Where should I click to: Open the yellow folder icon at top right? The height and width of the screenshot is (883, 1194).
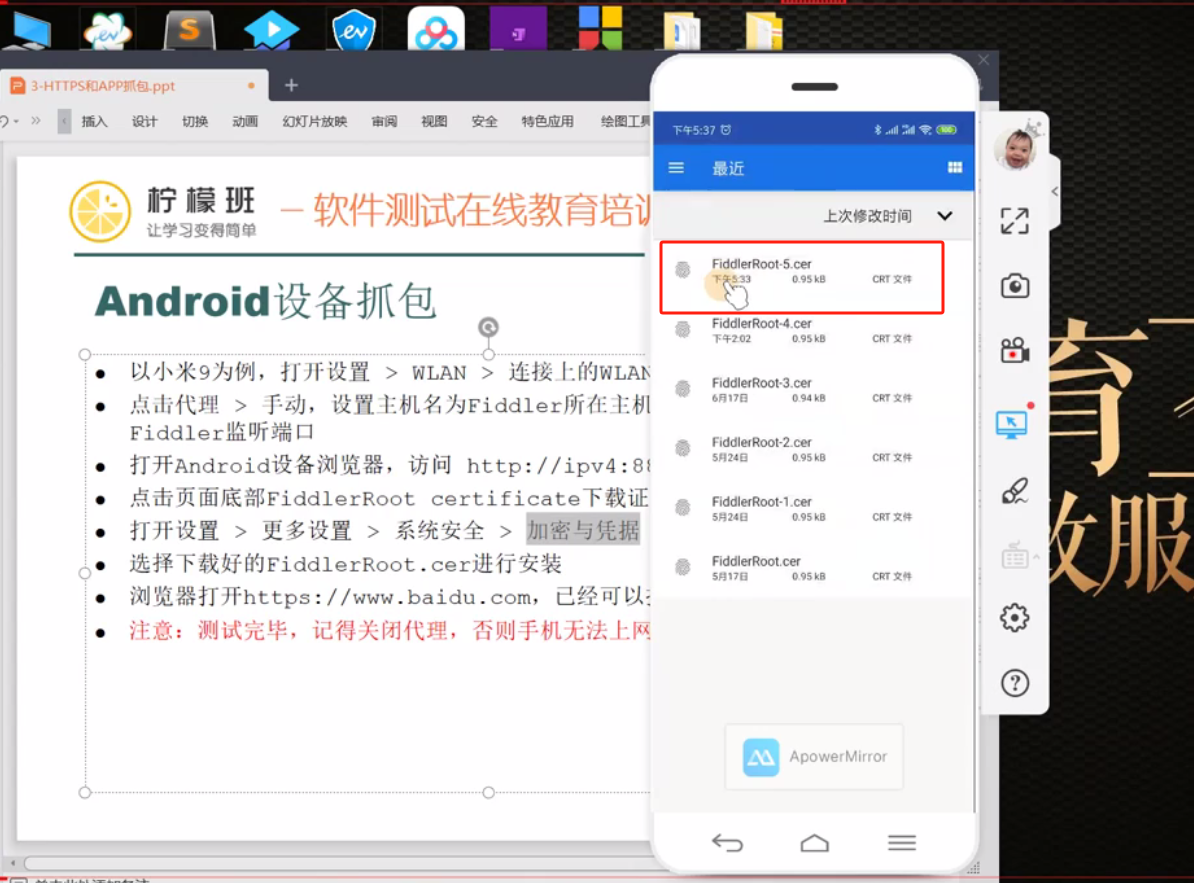coord(763,30)
